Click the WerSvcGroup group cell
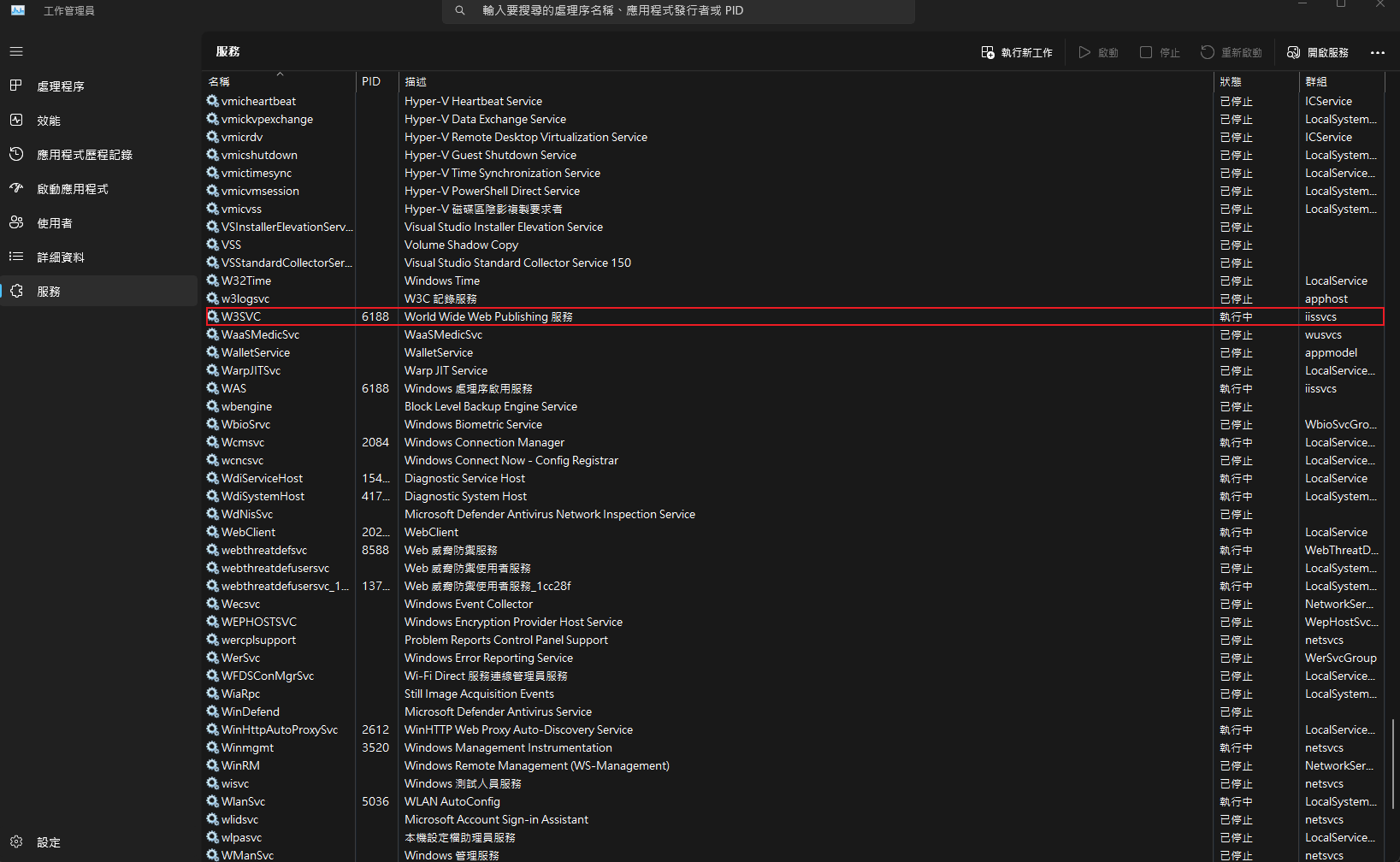 point(1341,658)
